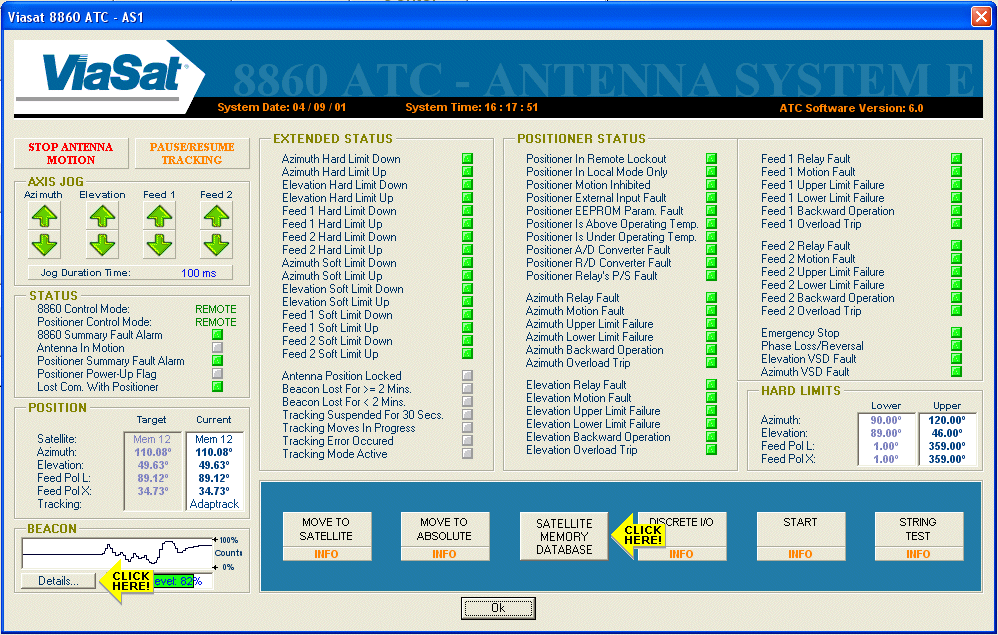
Task: Click Feed 1 Relay Fault indicator
Action: click(956, 158)
